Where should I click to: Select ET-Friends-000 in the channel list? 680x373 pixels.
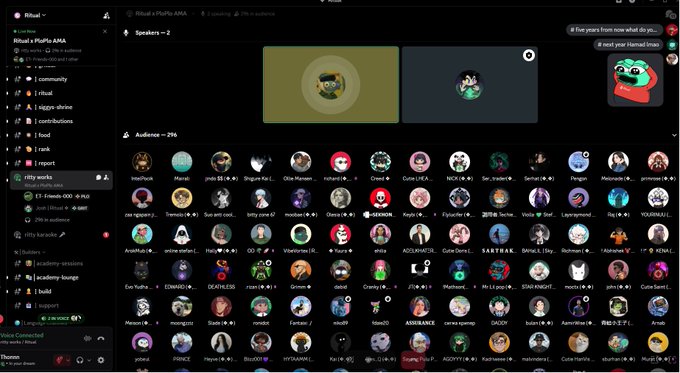[x=56, y=196]
